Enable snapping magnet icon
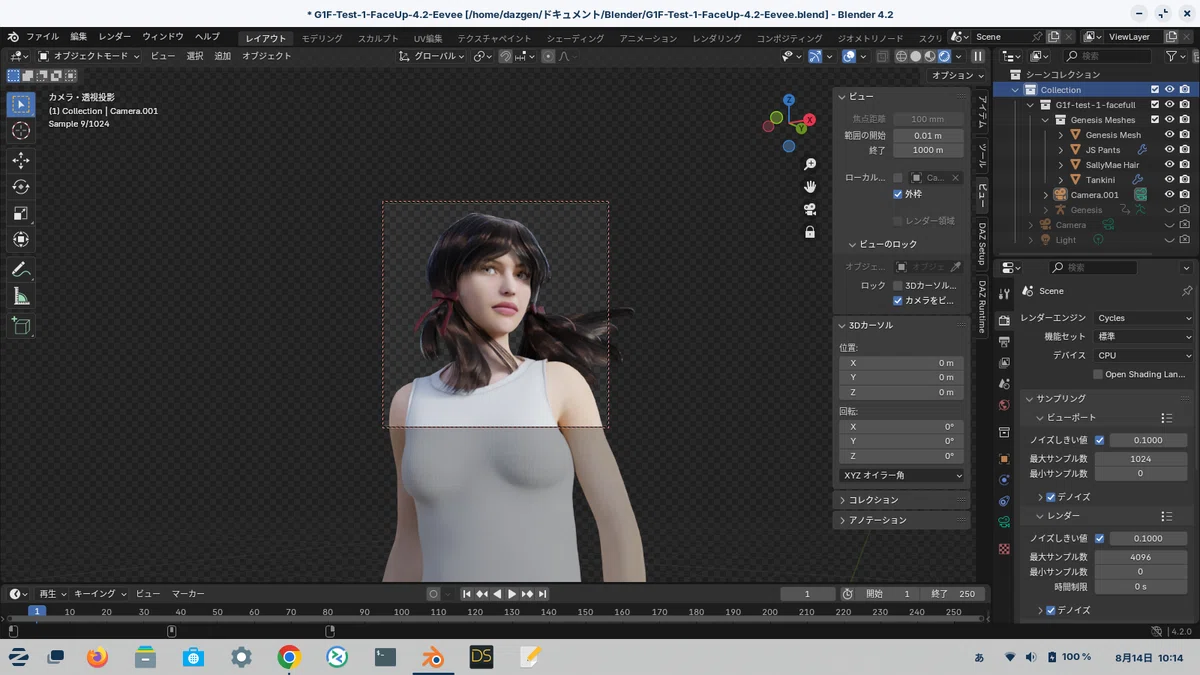The height and width of the screenshot is (675, 1200). 506,56
